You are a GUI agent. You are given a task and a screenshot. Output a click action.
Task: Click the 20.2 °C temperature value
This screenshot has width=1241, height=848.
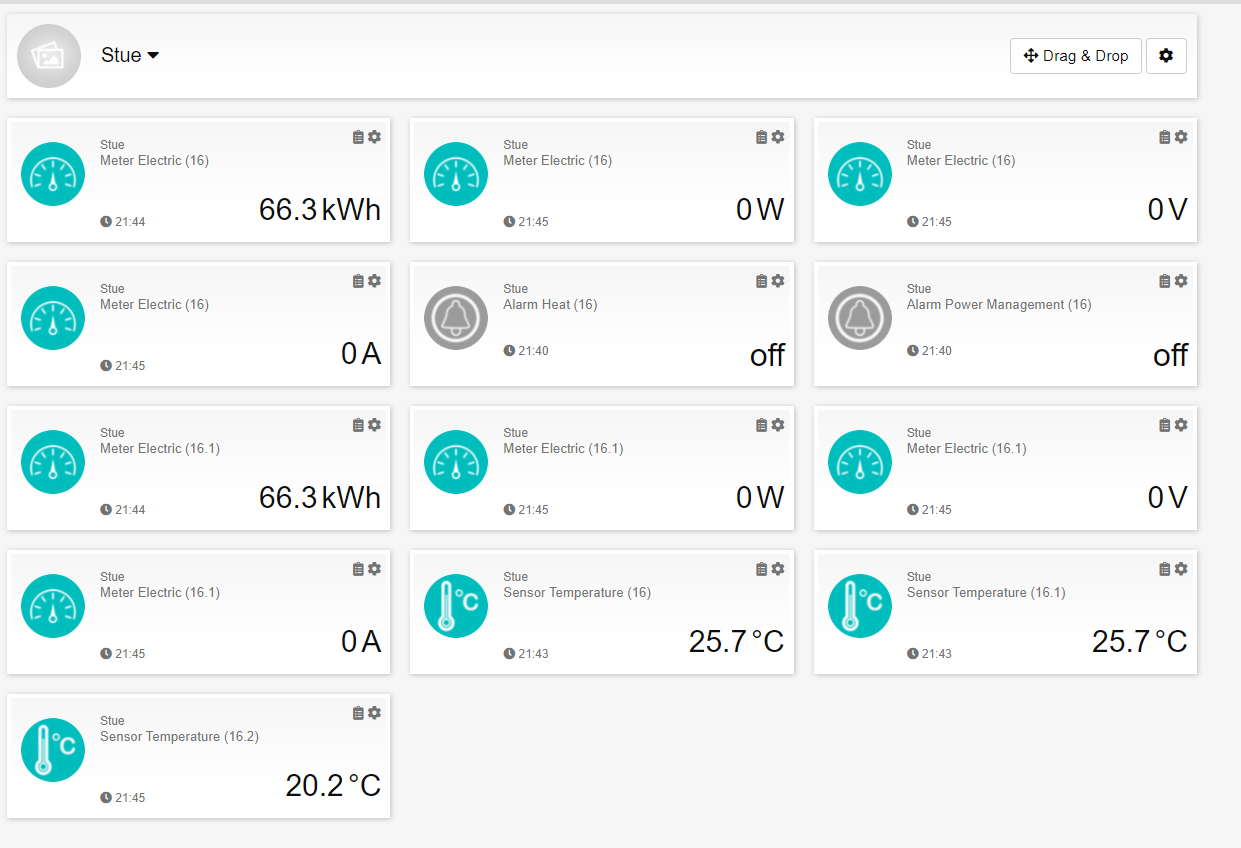pos(333,785)
